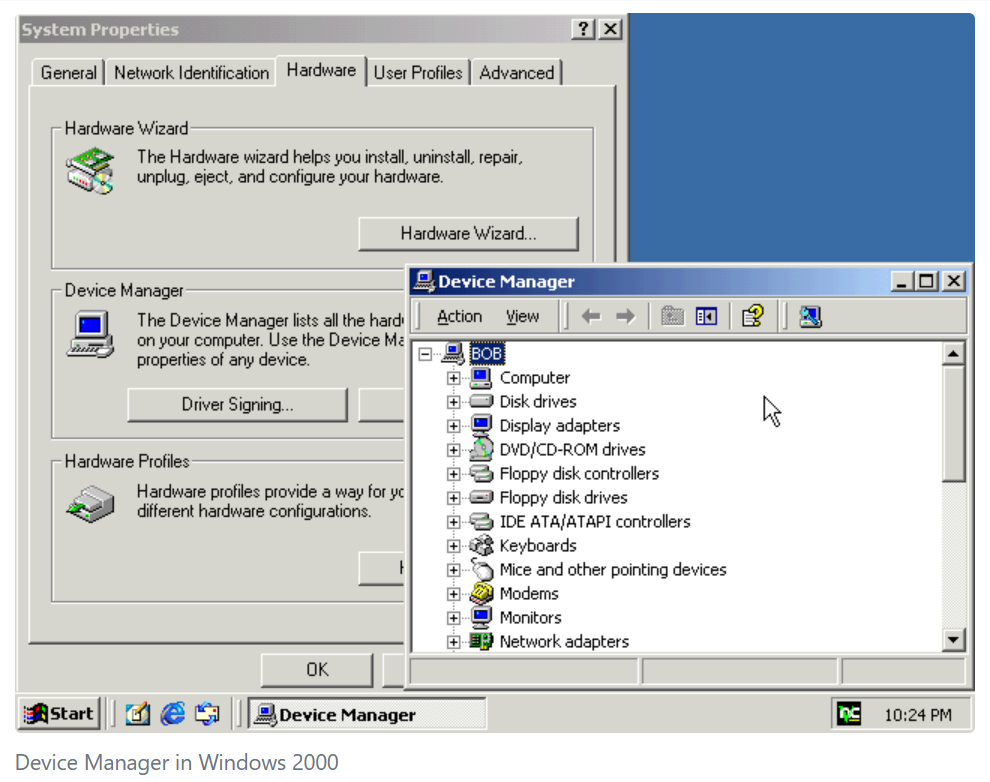Expand the Floppy disk controllers node
The height and width of the screenshot is (782, 990).
point(453,474)
